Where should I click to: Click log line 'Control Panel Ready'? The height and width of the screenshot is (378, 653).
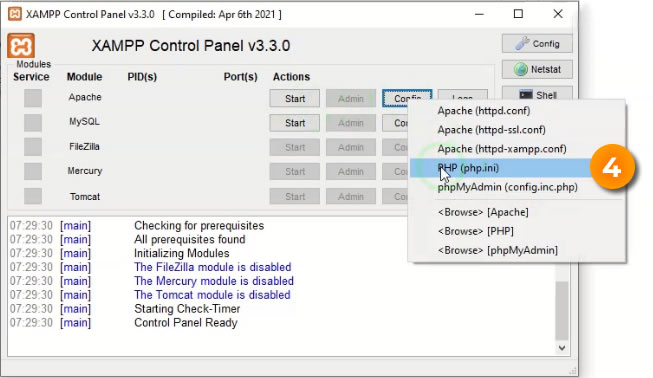coord(186,323)
